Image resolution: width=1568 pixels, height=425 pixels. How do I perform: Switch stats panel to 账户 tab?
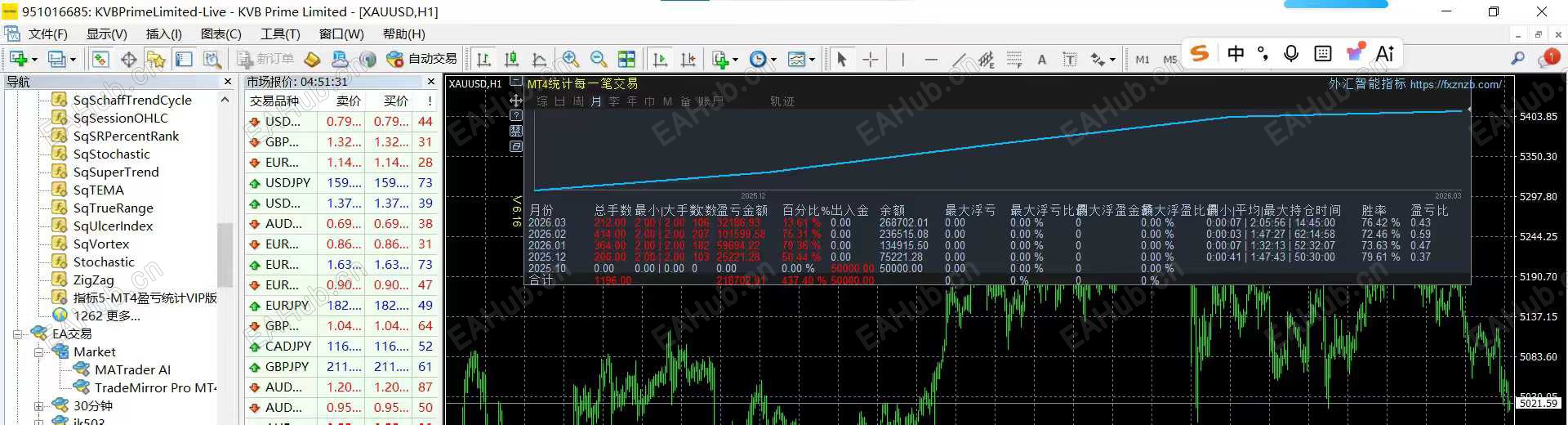(710, 101)
